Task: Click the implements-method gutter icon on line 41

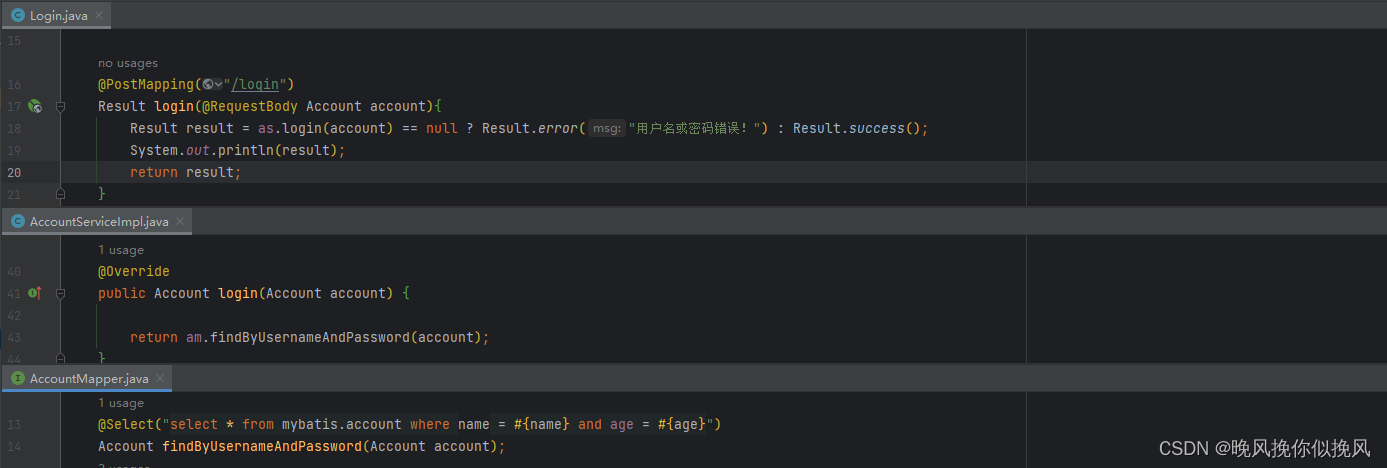Action: tap(34, 293)
